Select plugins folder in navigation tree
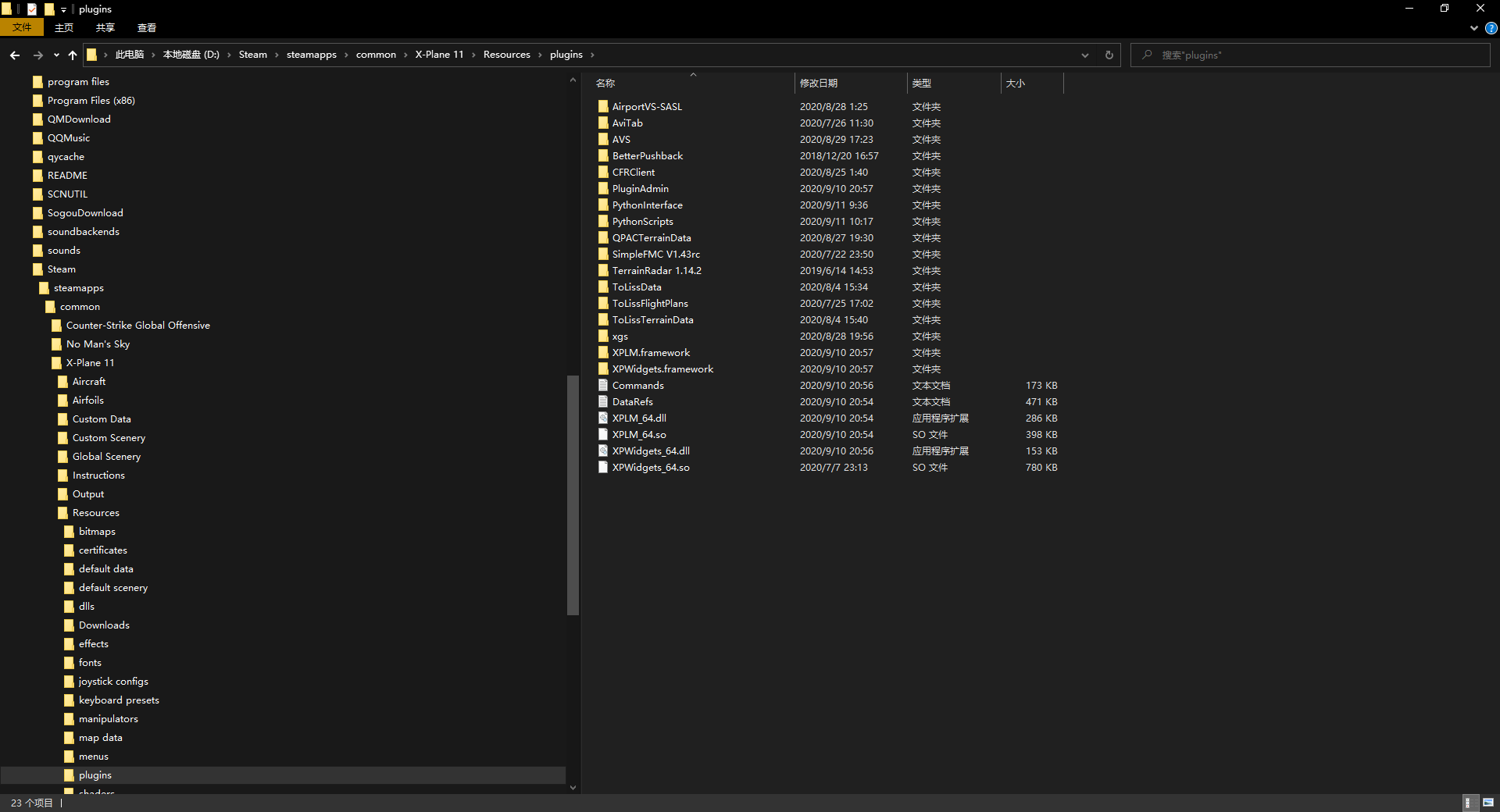Image resolution: width=1500 pixels, height=812 pixels. [x=95, y=775]
